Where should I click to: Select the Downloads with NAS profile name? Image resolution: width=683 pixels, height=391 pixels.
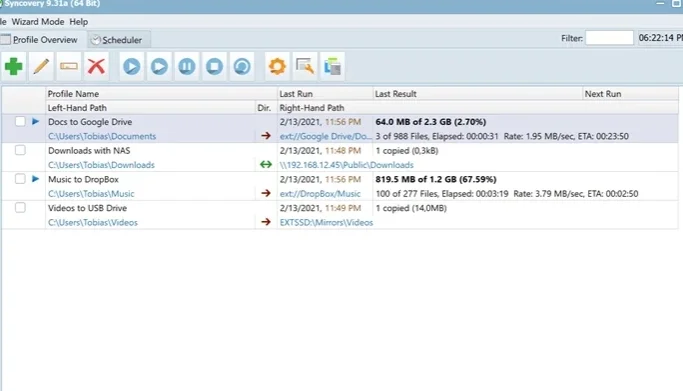pyautogui.click(x=89, y=151)
